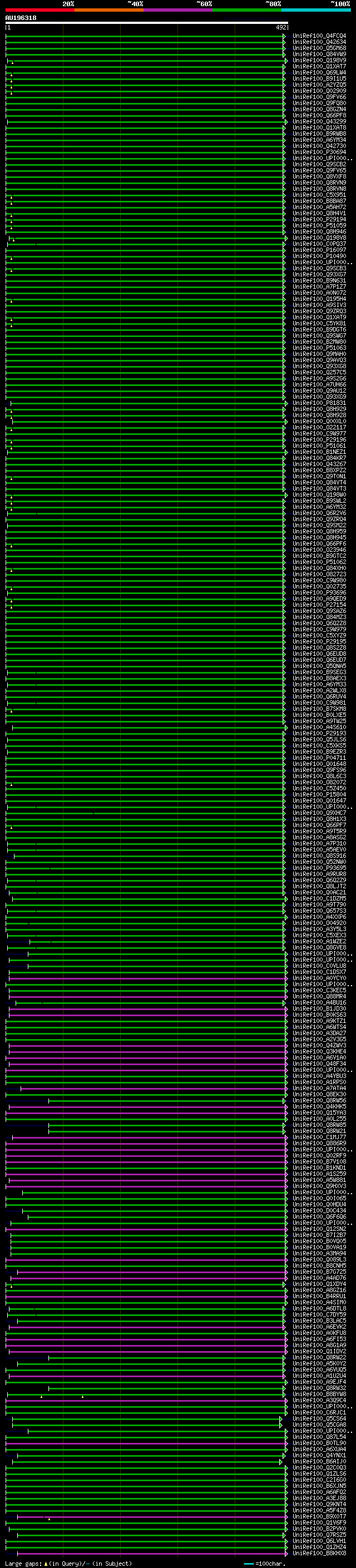This screenshot has height=1568, width=356.
Task: Select UniRef100_Q8H946 label
Action: pyautogui.click(x=319, y=231)
